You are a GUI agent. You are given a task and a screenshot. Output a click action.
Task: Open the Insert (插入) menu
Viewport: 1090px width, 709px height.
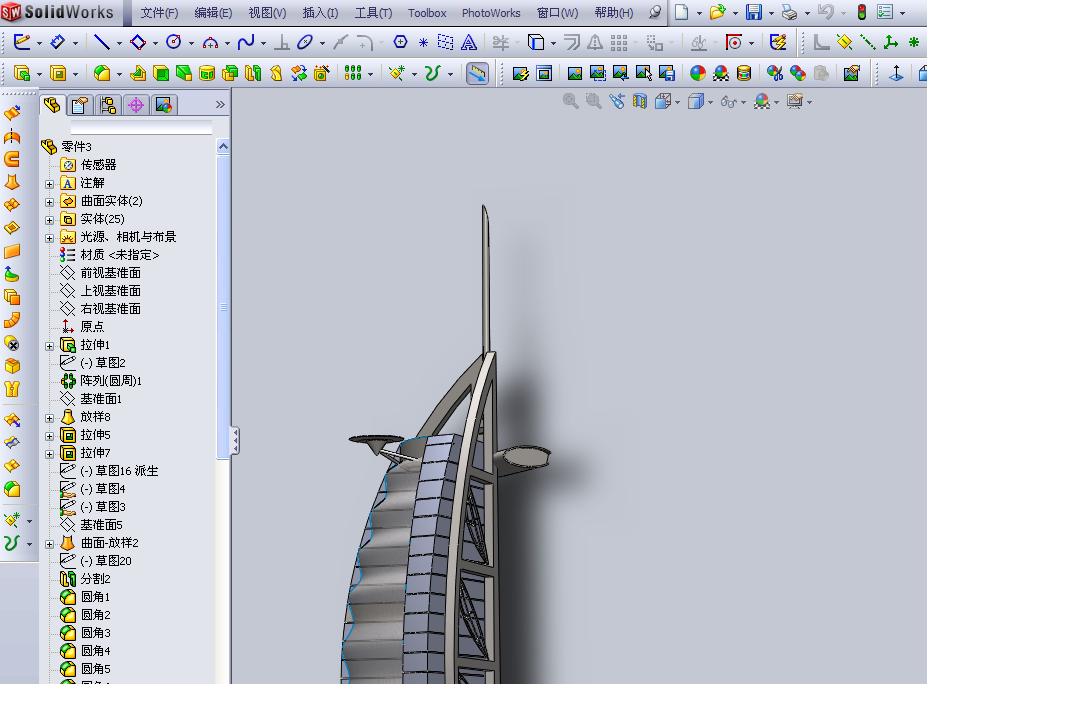tap(320, 13)
